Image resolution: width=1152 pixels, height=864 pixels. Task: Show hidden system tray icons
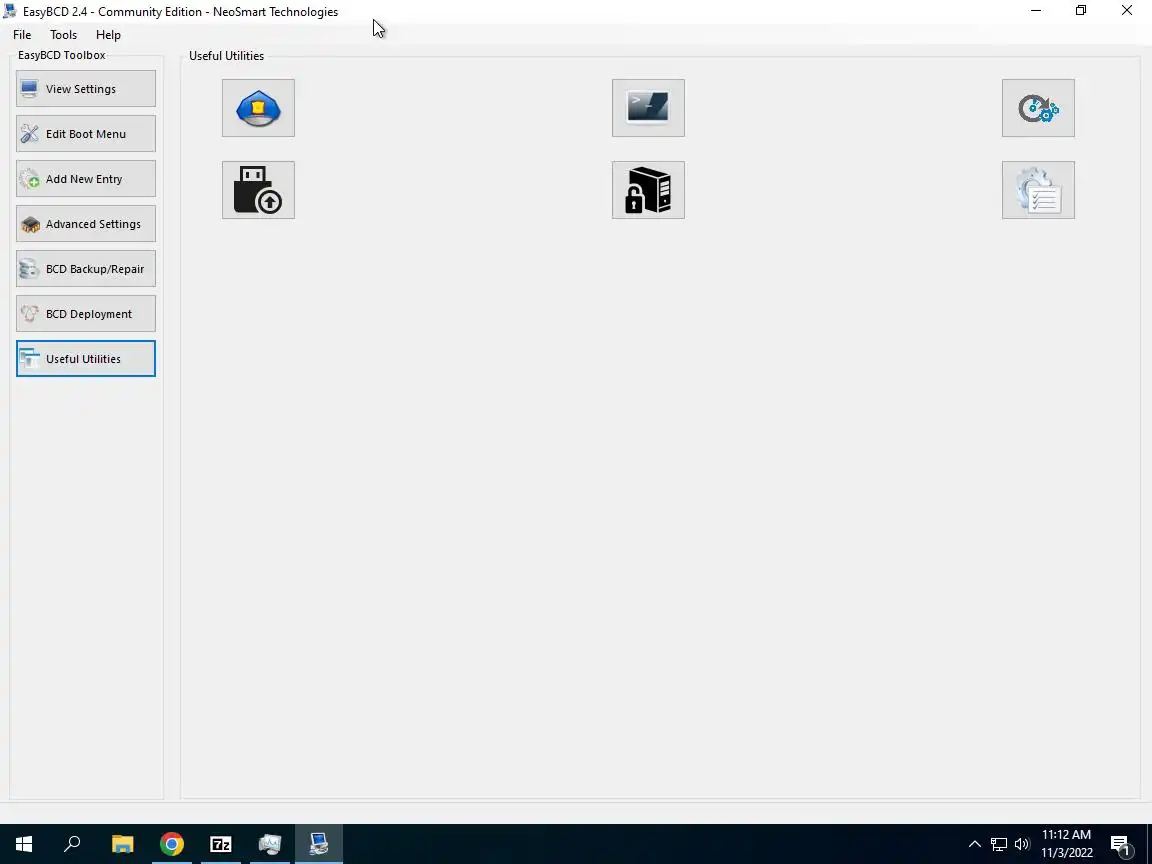pyautogui.click(x=974, y=844)
